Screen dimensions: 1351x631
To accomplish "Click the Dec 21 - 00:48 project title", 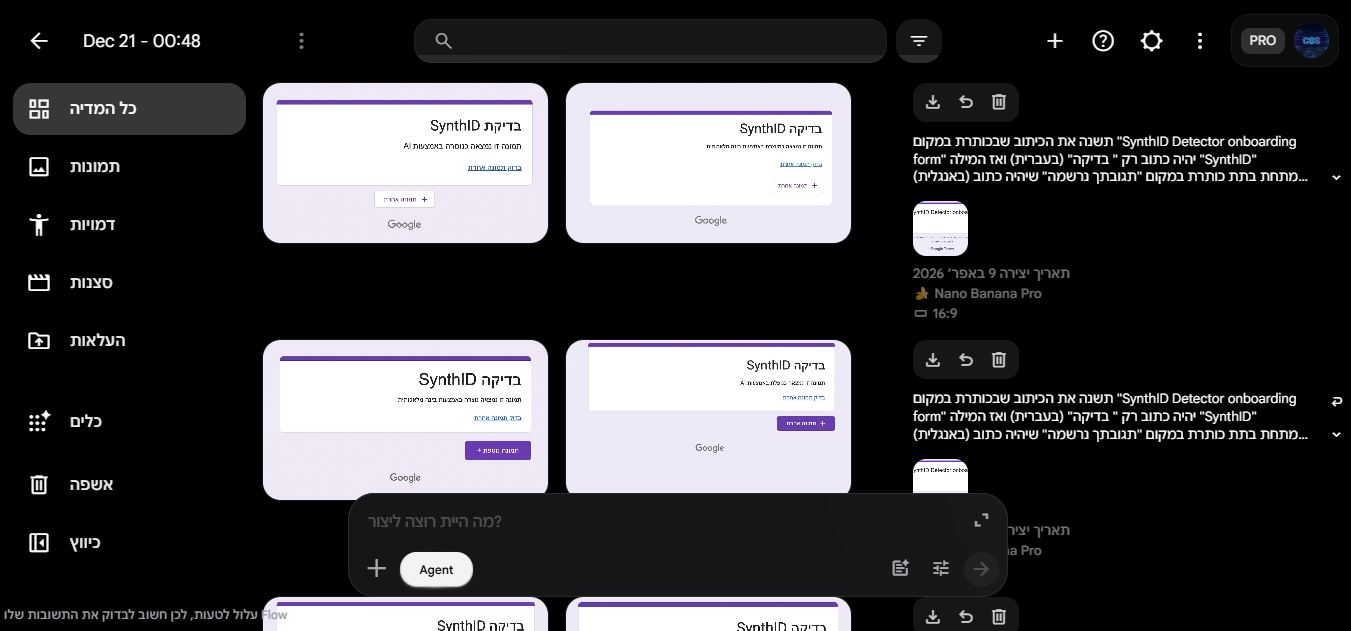I will [x=142, y=41].
